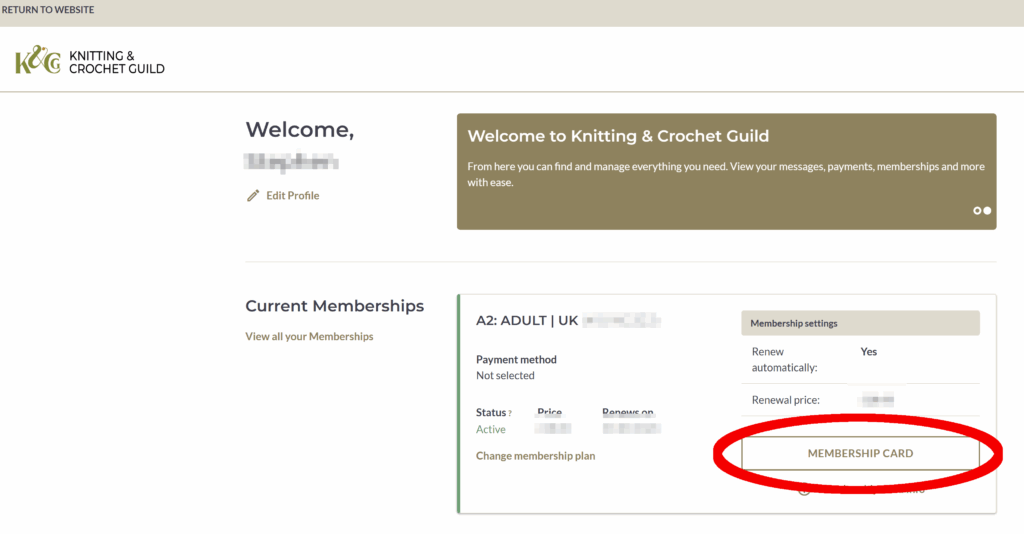Click the Status help question mark
Screen dimensions: 1024x534
[x=510, y=413]
